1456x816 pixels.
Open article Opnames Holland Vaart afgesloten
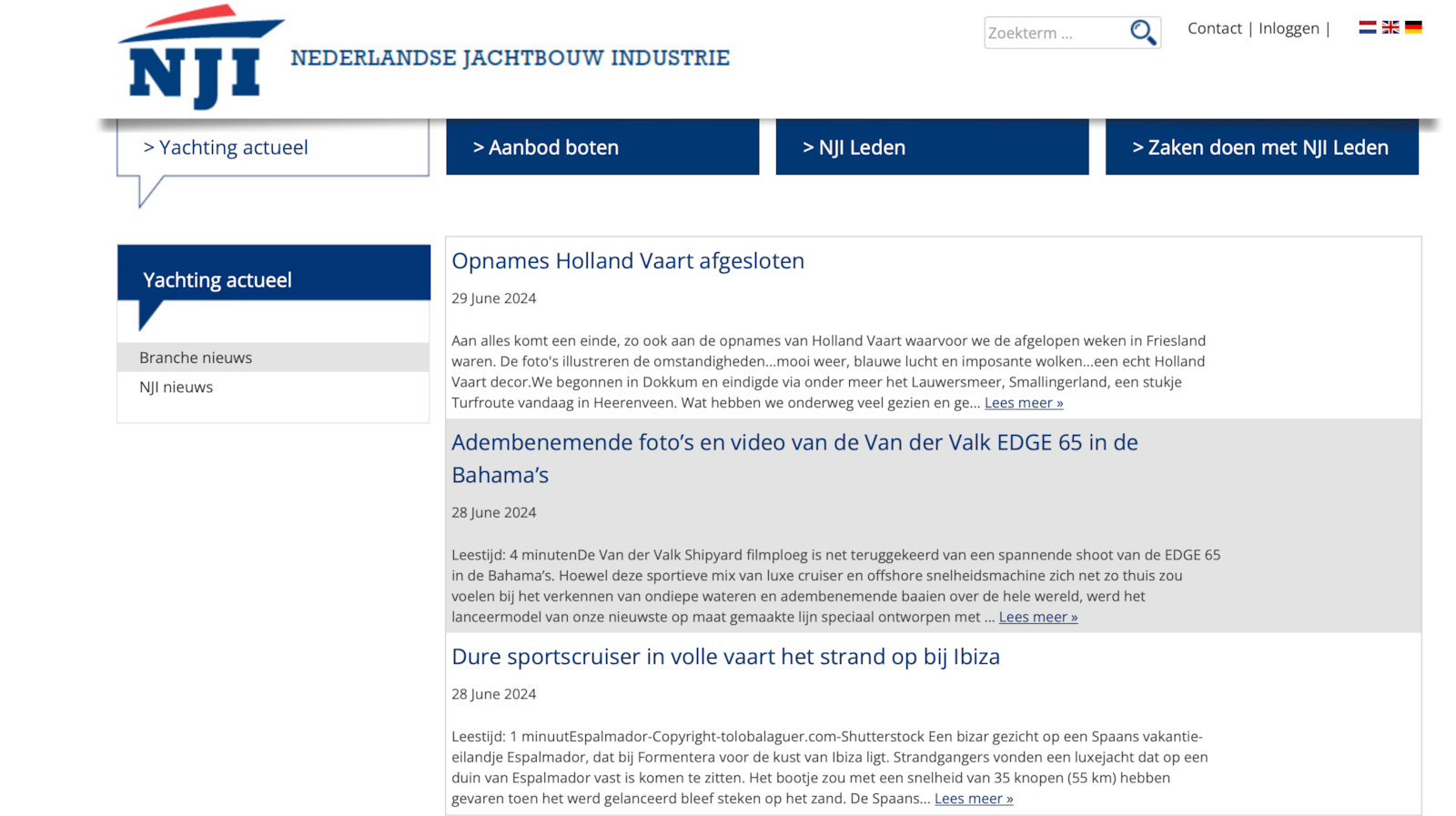[628, 261]
